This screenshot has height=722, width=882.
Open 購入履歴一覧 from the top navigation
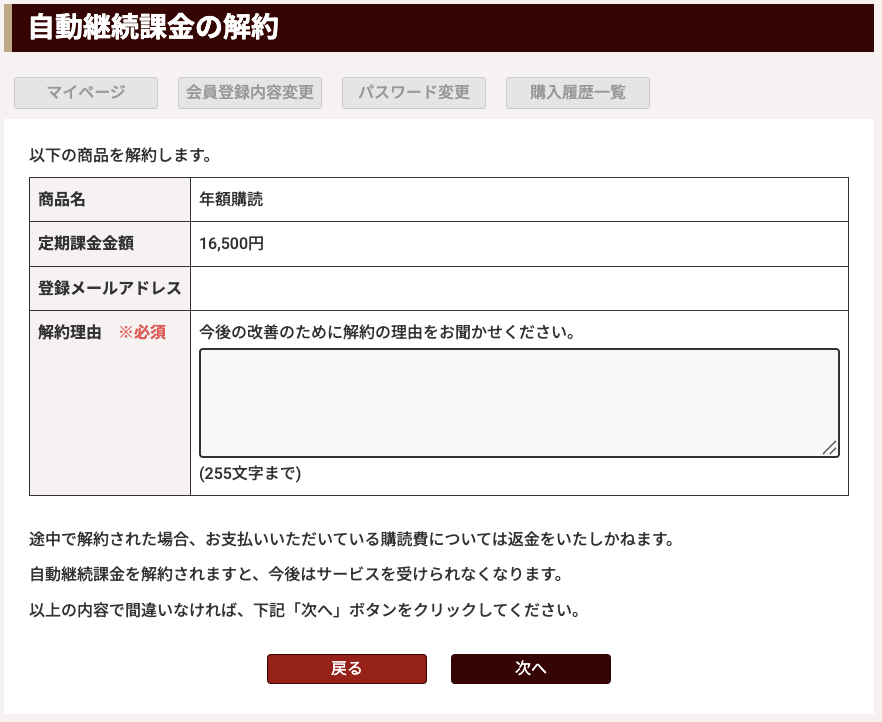click(578, 93)
